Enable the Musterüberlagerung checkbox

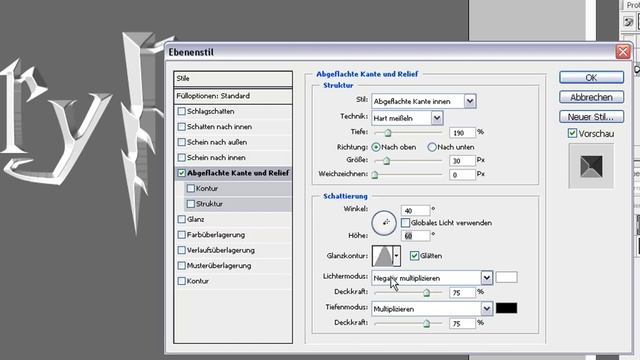[182, 266]
